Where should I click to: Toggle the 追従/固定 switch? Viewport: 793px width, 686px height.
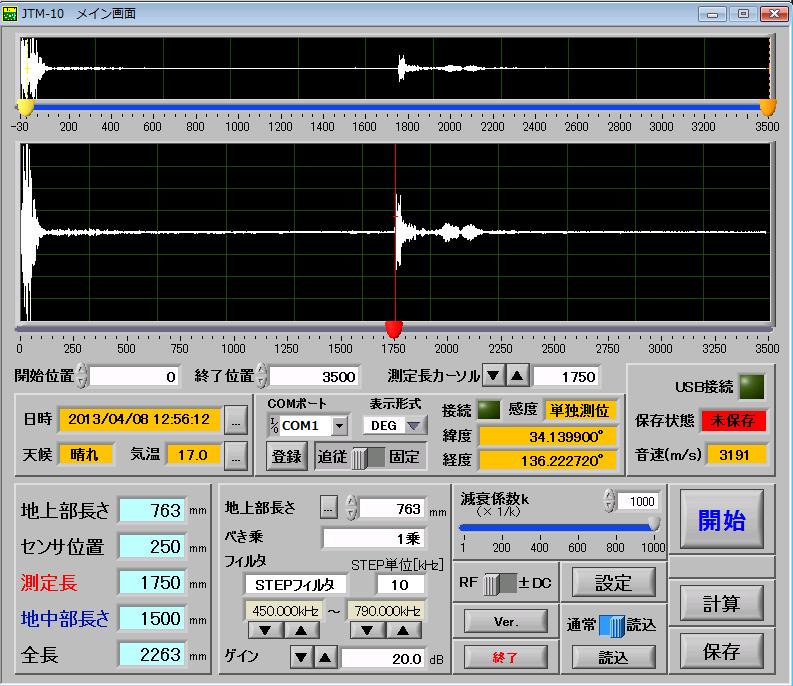coord(368,457)
